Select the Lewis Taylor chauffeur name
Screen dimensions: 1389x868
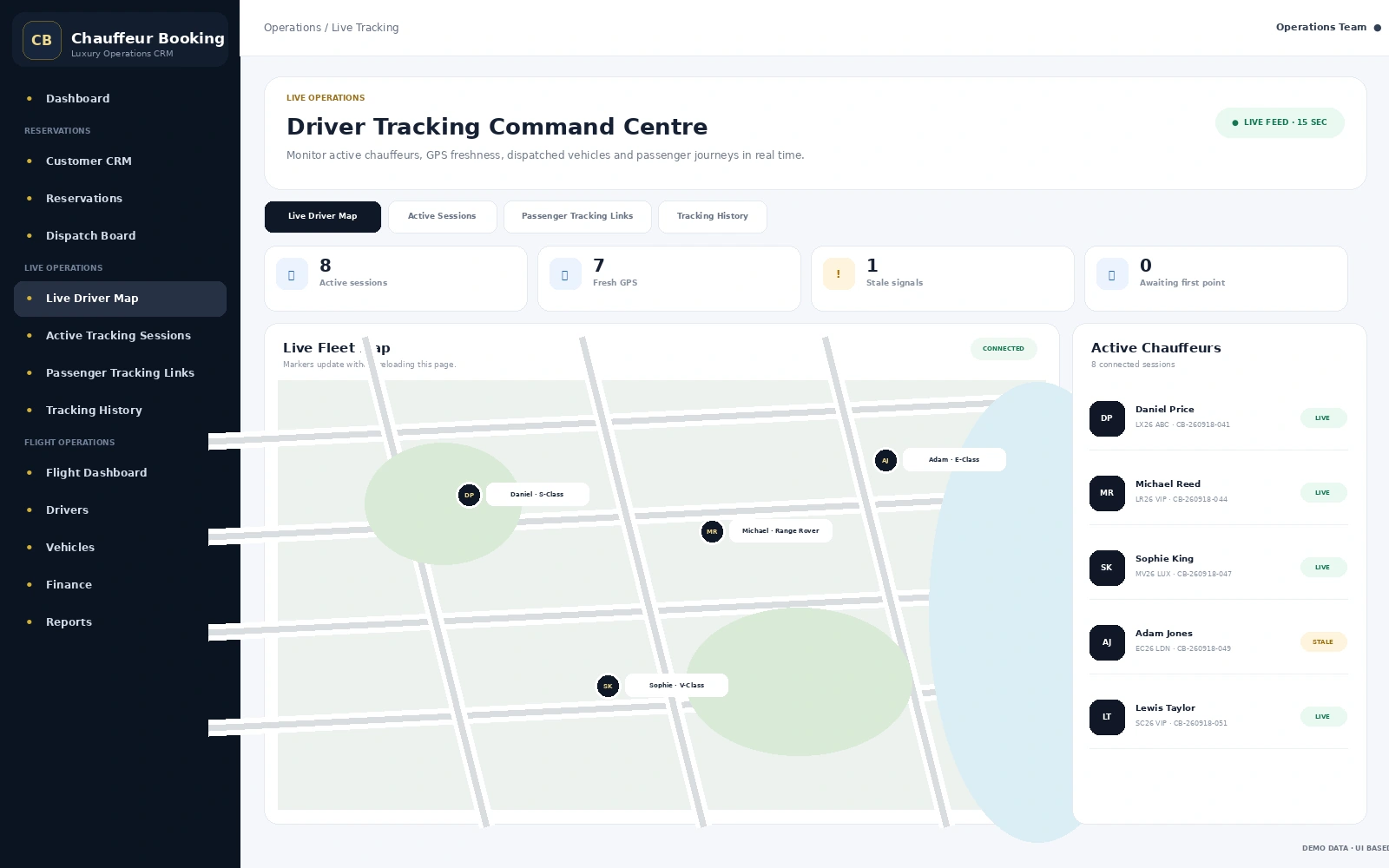click(x=1165, y=708)
